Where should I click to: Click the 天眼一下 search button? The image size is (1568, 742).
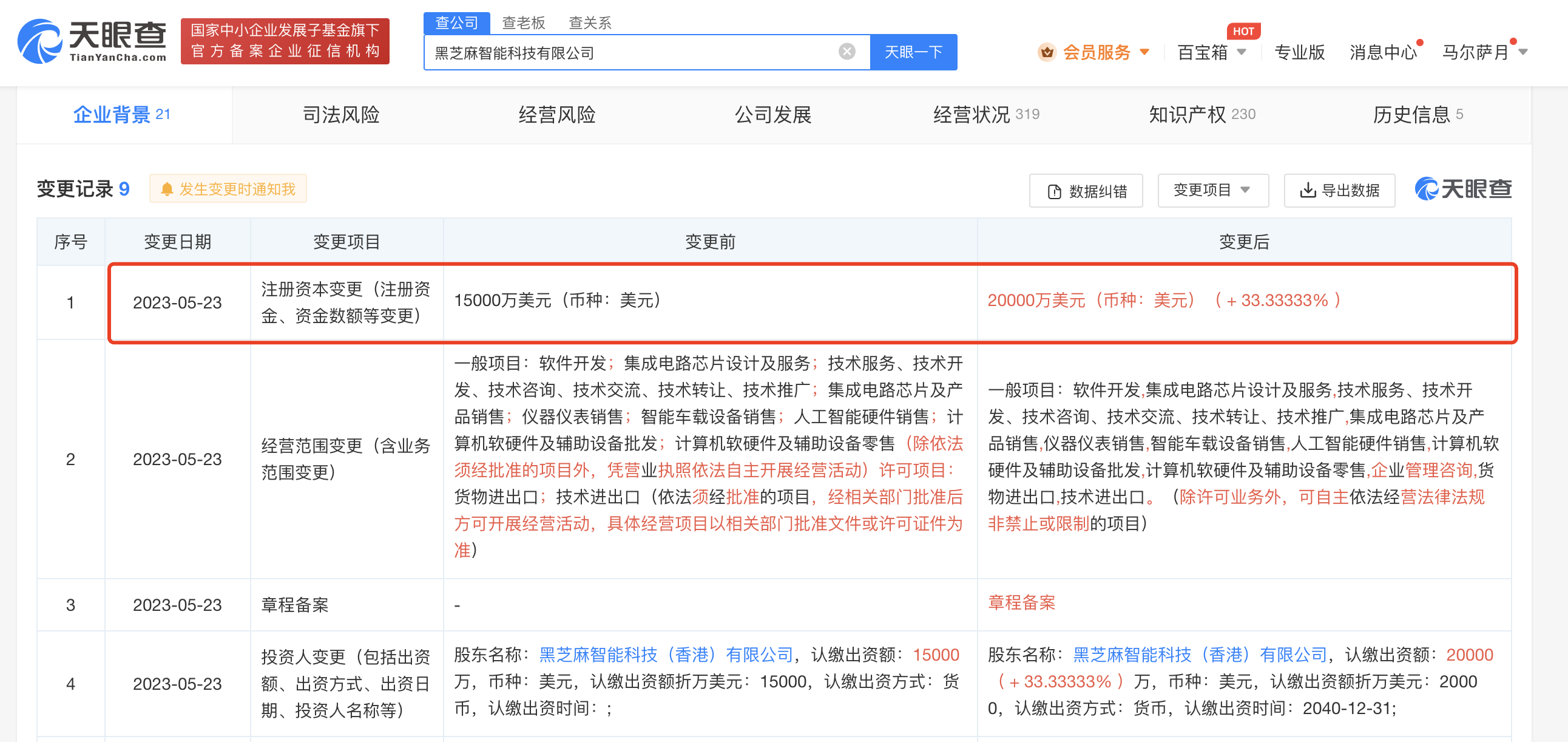913,52
